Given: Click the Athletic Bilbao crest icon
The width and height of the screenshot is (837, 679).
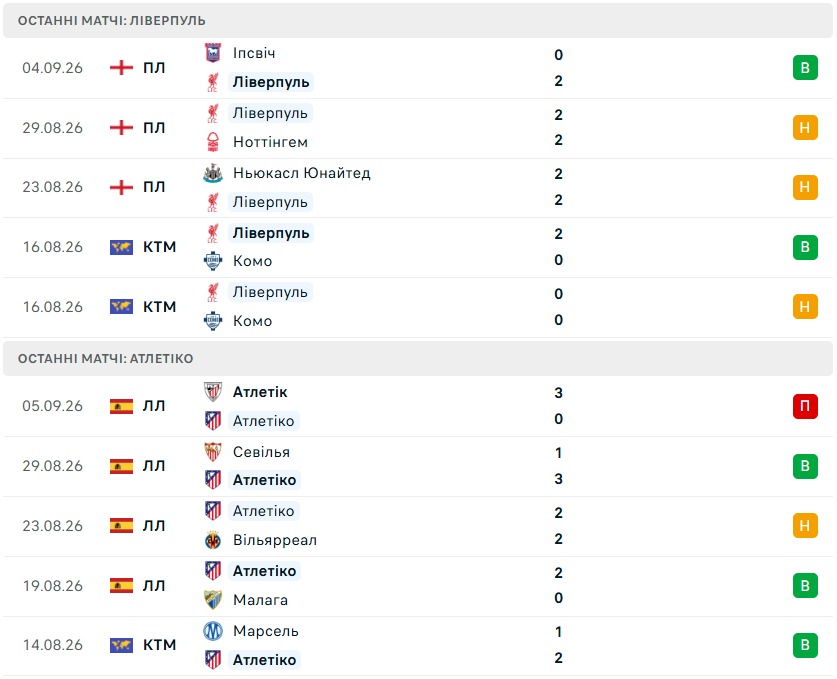Looking at the screenshot, I should 213,392.
